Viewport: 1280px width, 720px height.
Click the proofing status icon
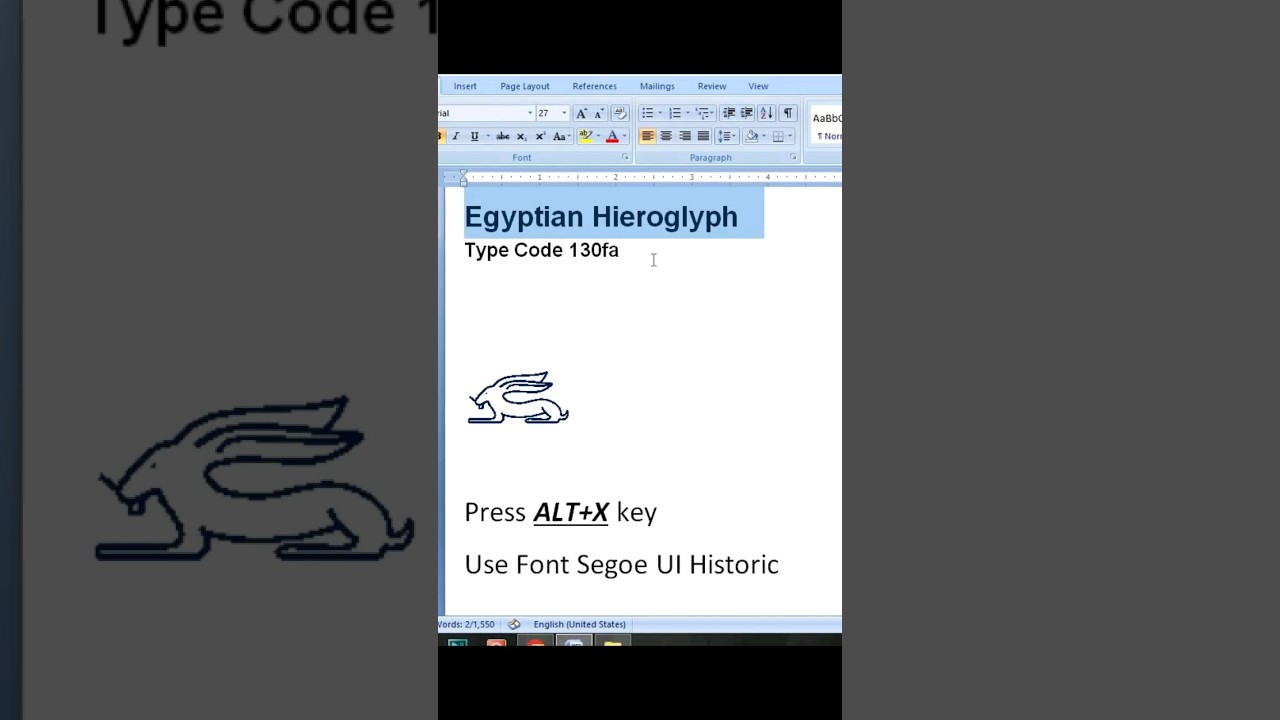pos(514,624)
